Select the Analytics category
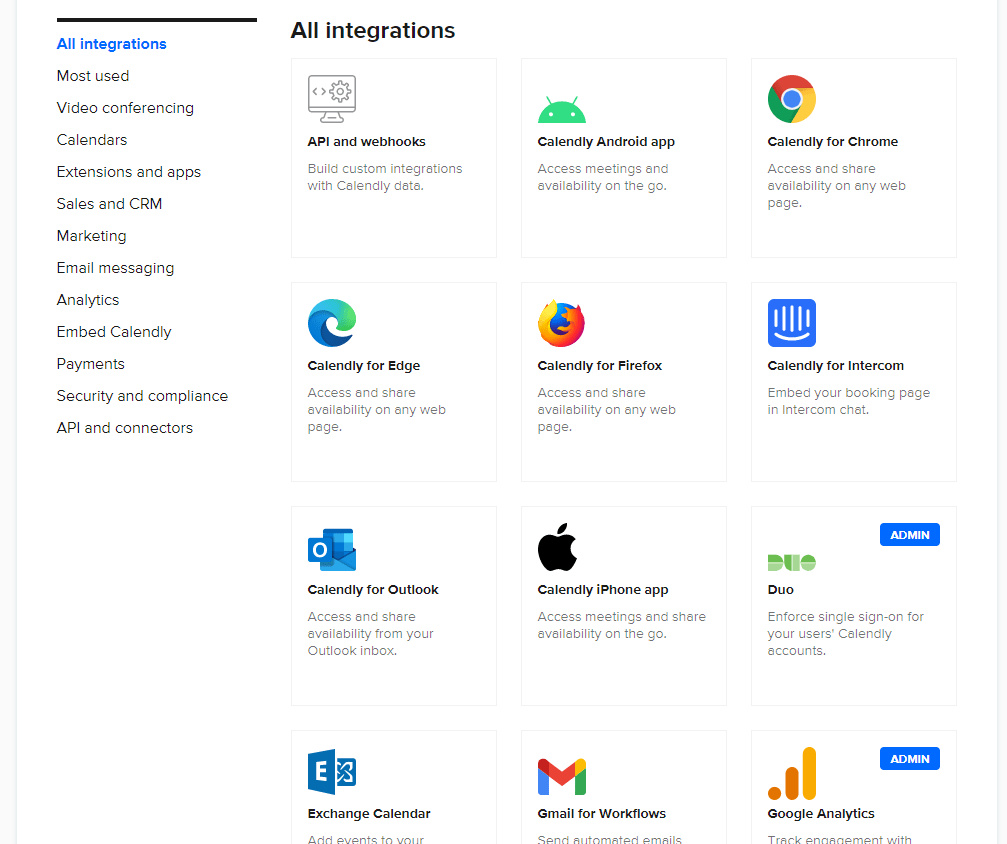This screenshot has width=1007, height=844. point(88,300)
